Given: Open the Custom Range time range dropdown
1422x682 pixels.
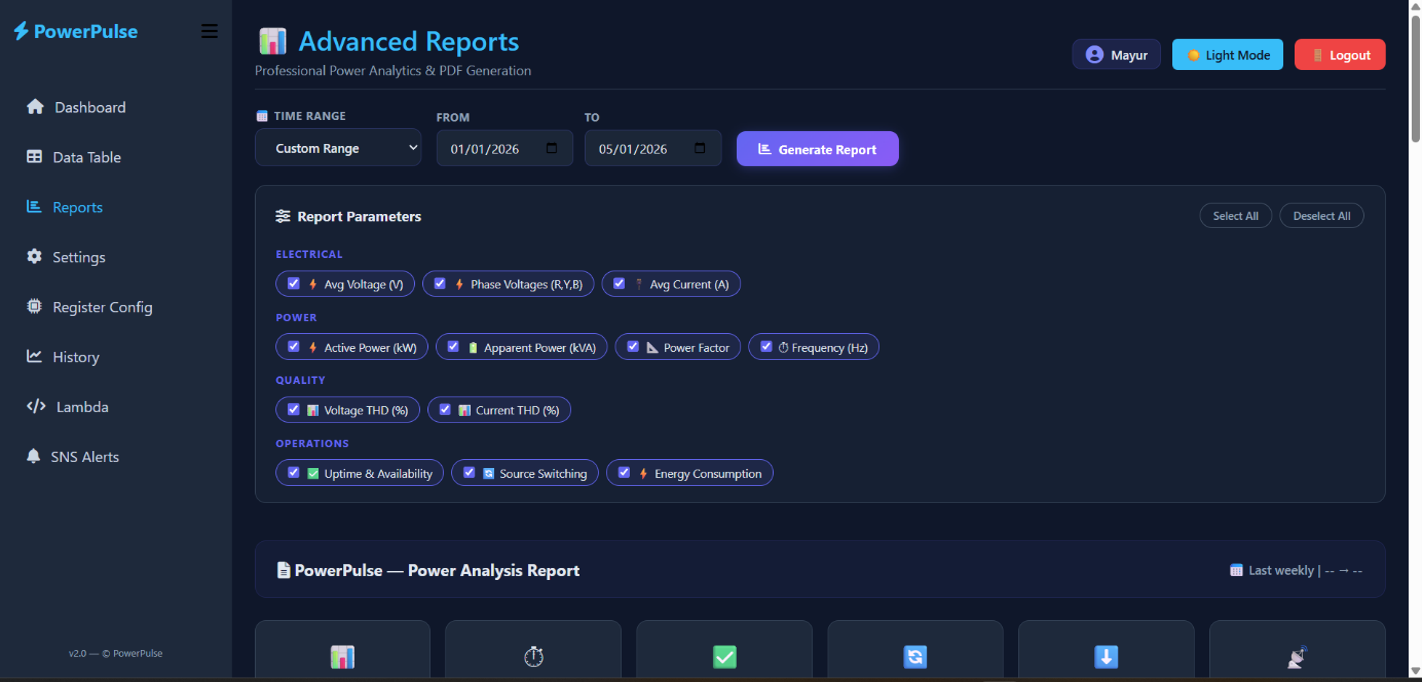Looking at the screenshot, I should click(x=338, y=148).
